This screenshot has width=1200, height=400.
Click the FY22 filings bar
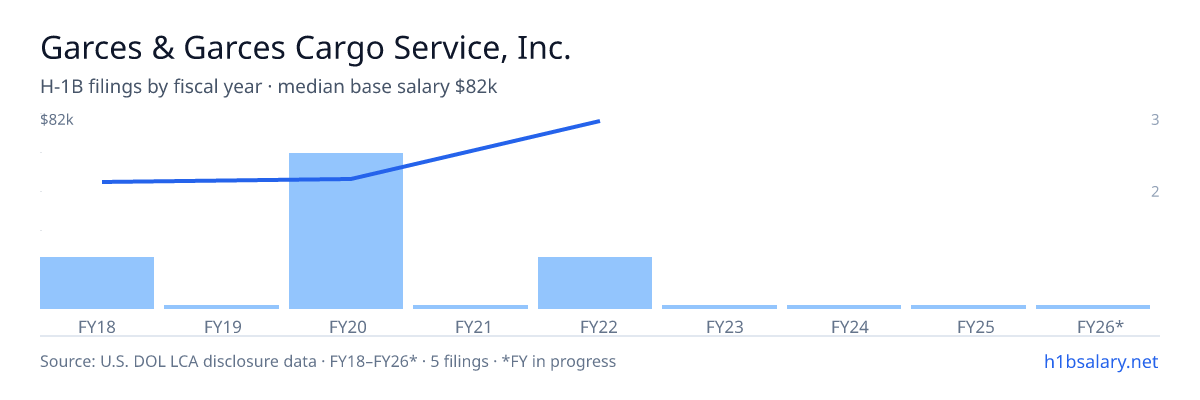coord(595,283)
